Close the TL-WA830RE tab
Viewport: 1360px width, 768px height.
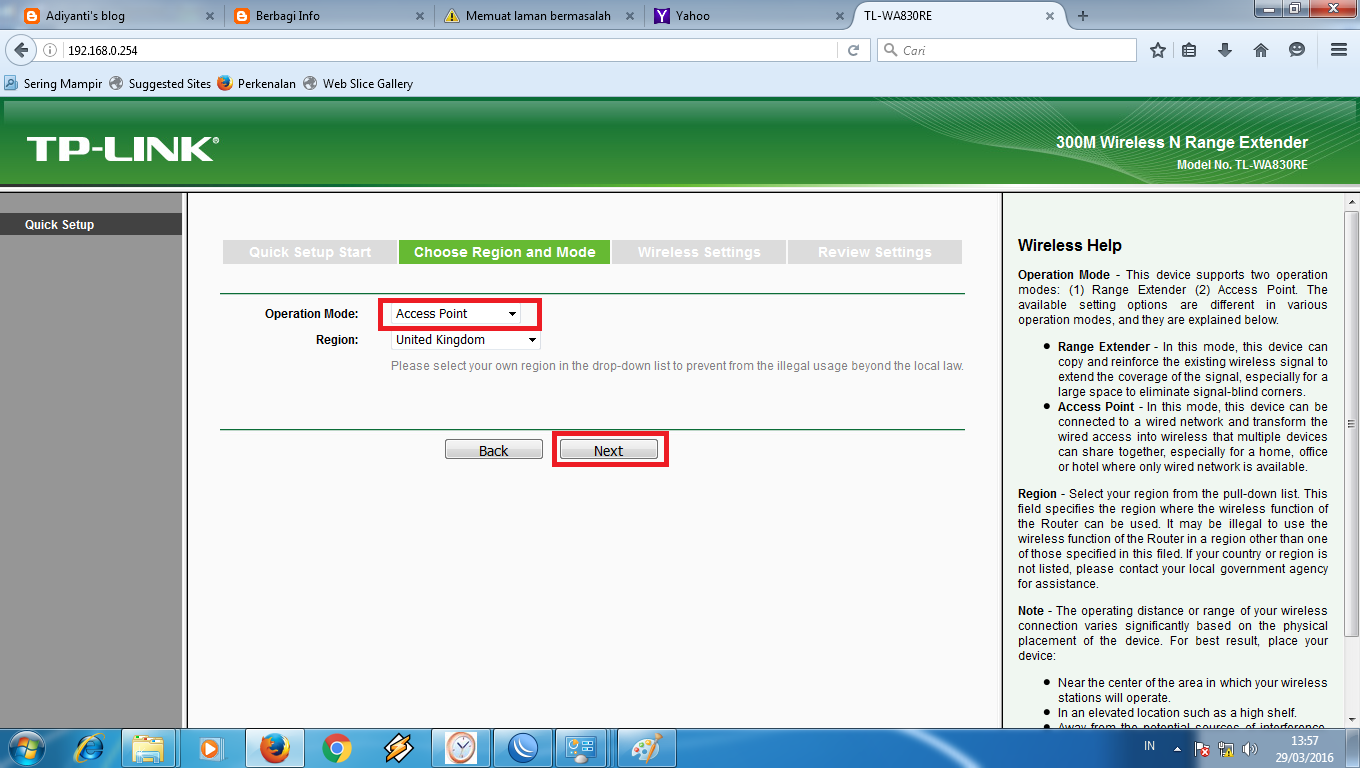pos(1049,16)
